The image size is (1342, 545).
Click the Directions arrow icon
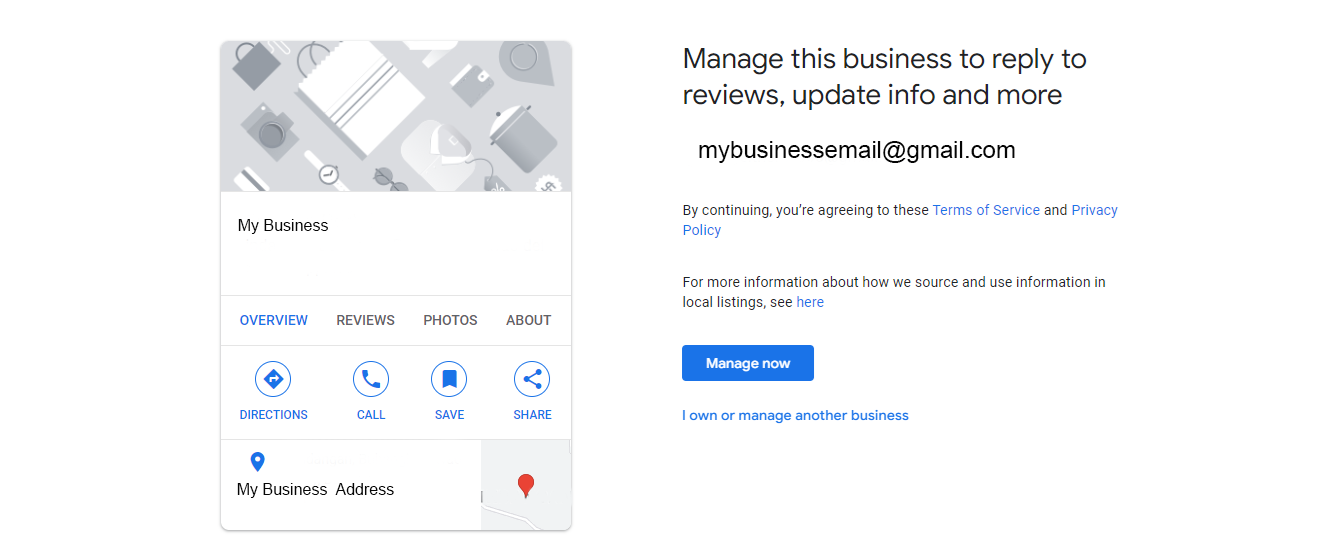click(273, 380)
